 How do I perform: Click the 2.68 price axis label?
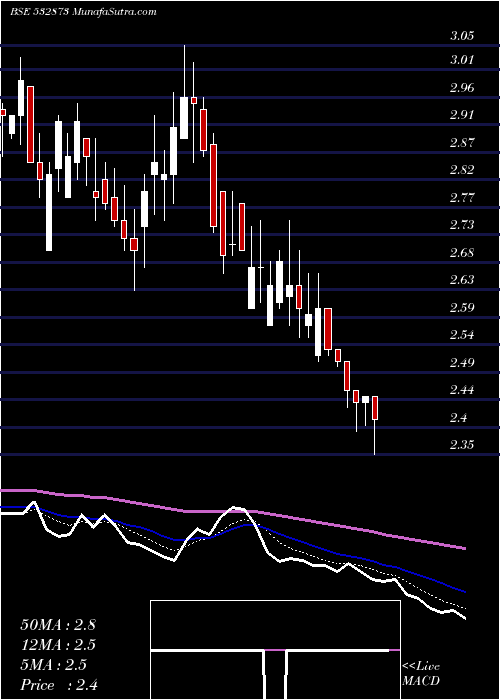[462, 253]
